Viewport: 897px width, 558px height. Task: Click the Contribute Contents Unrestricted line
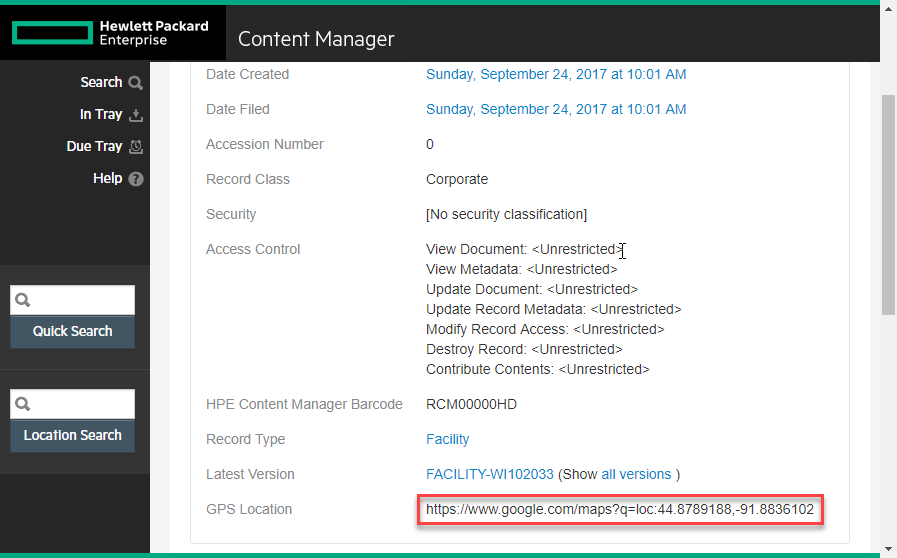pyautogui.click(x=538, y=370)
